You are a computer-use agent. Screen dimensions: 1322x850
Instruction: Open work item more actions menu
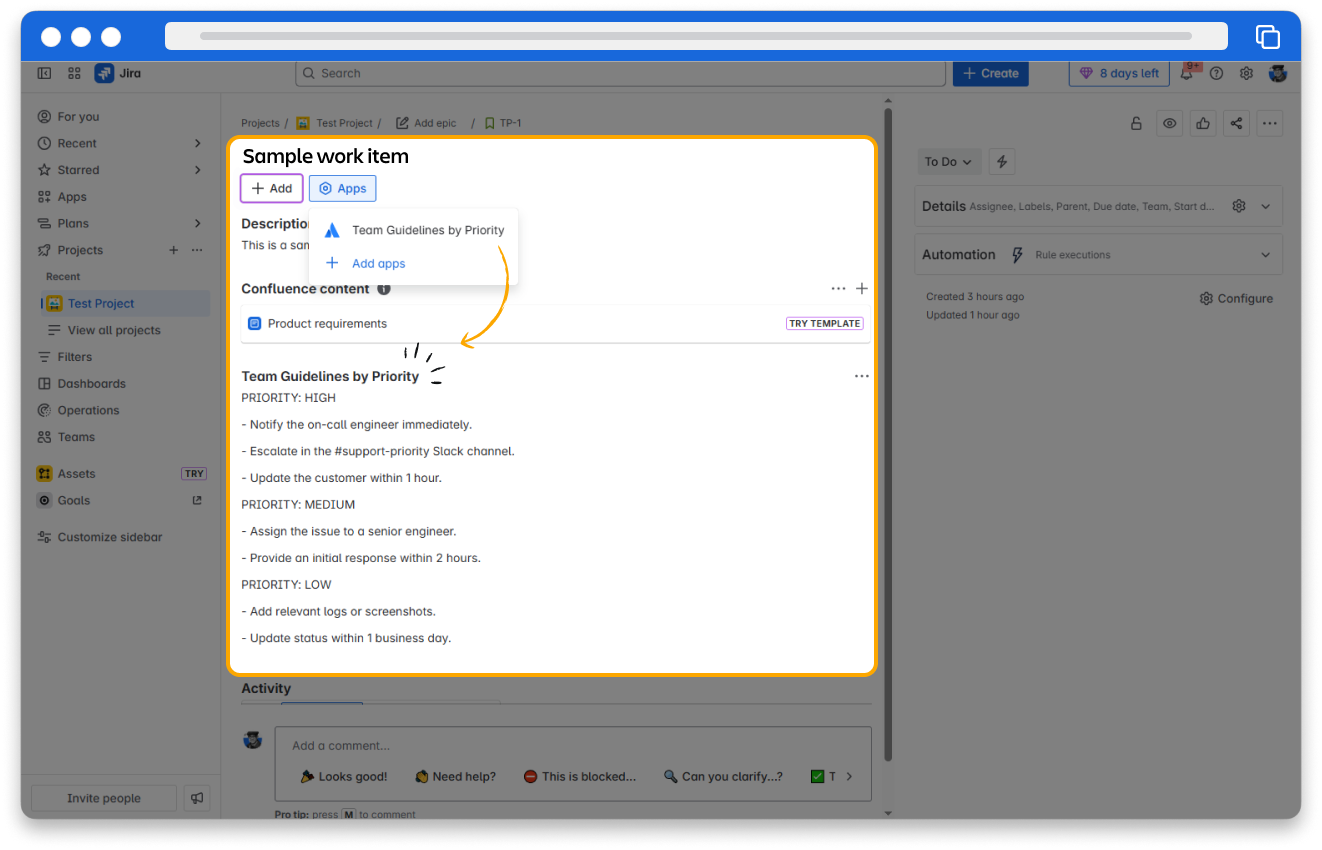pos(1269,123)
